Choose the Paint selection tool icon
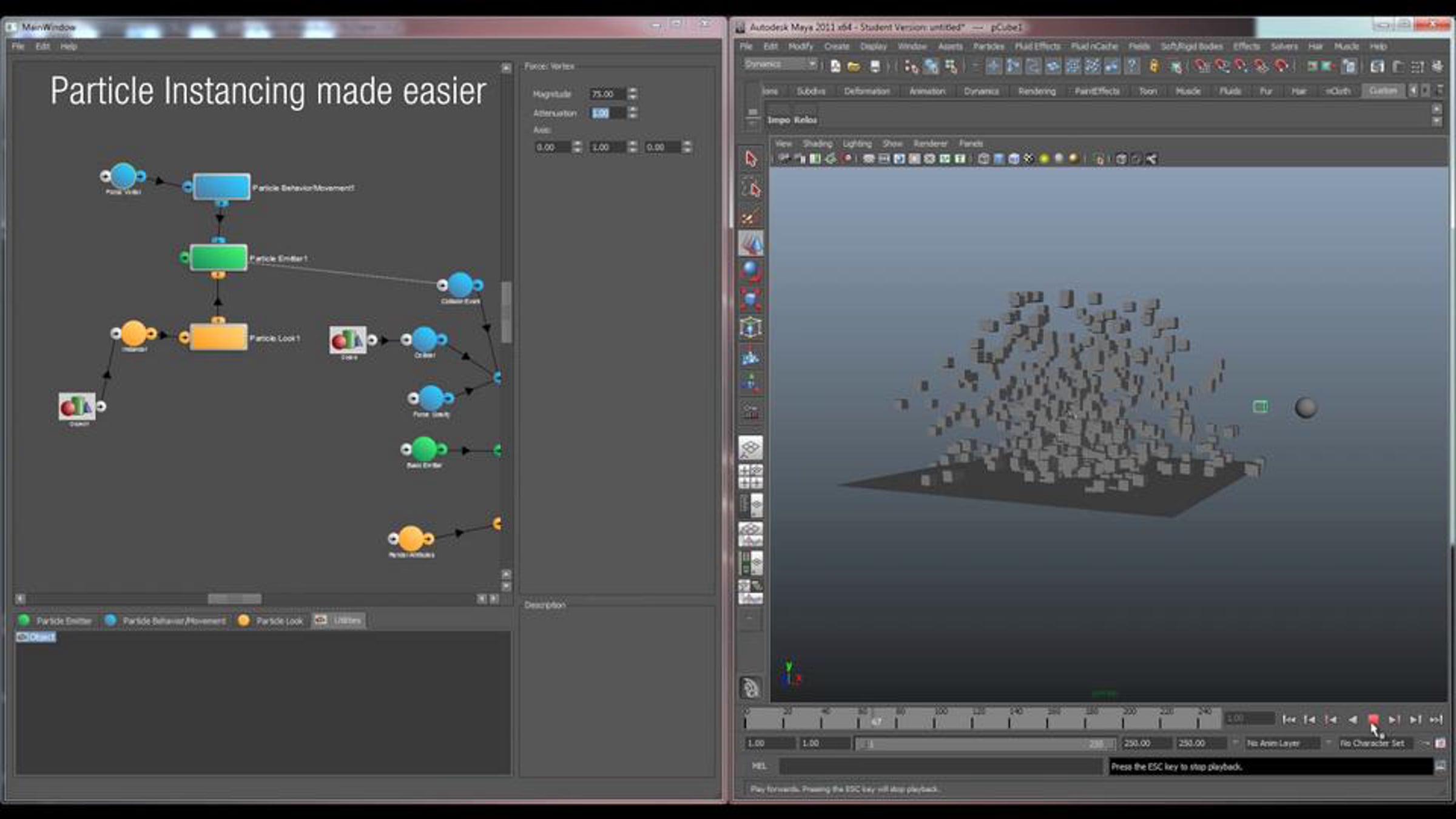Screen dimensions: 1456x819 click(x=751, y=217)
